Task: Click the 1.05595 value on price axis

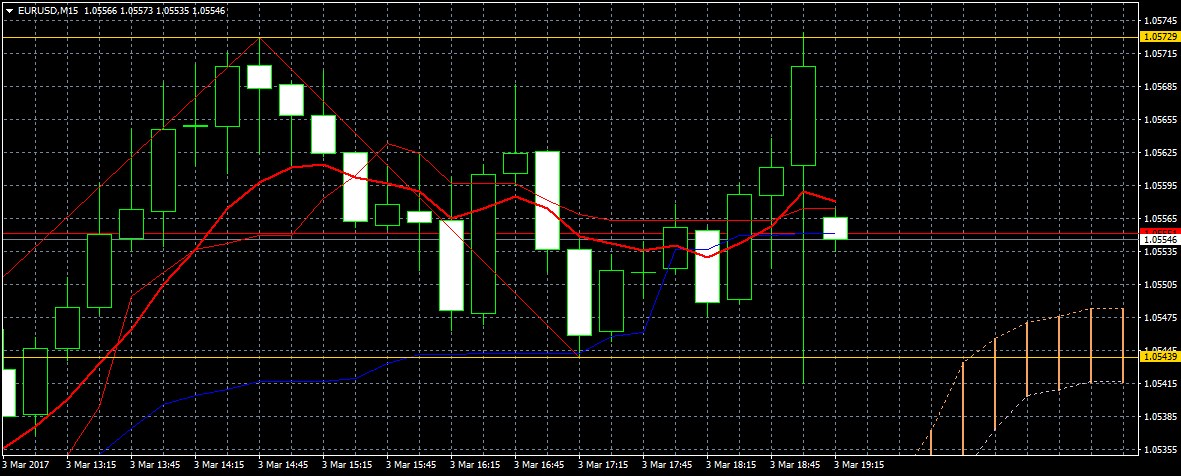Action: click(x=1160, y=185)
